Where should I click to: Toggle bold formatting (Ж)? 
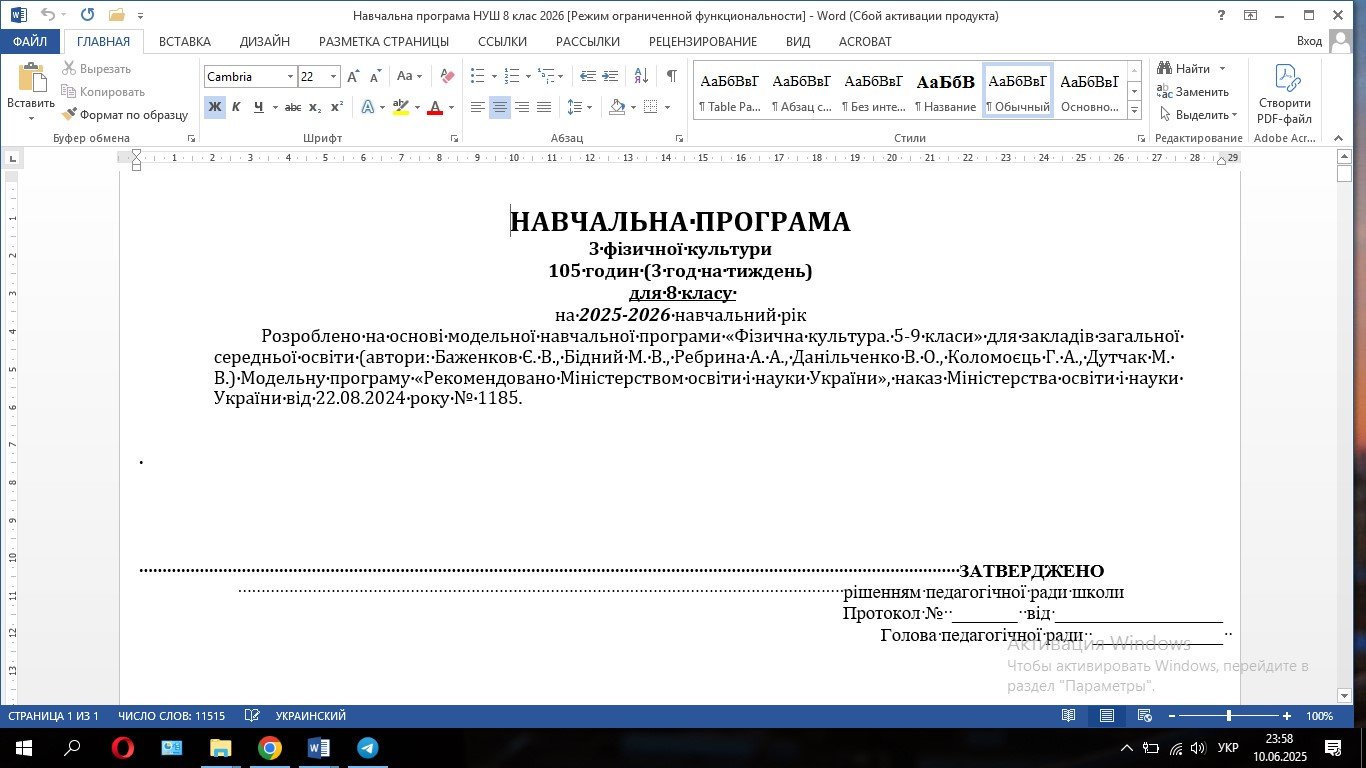pos(214,107)
